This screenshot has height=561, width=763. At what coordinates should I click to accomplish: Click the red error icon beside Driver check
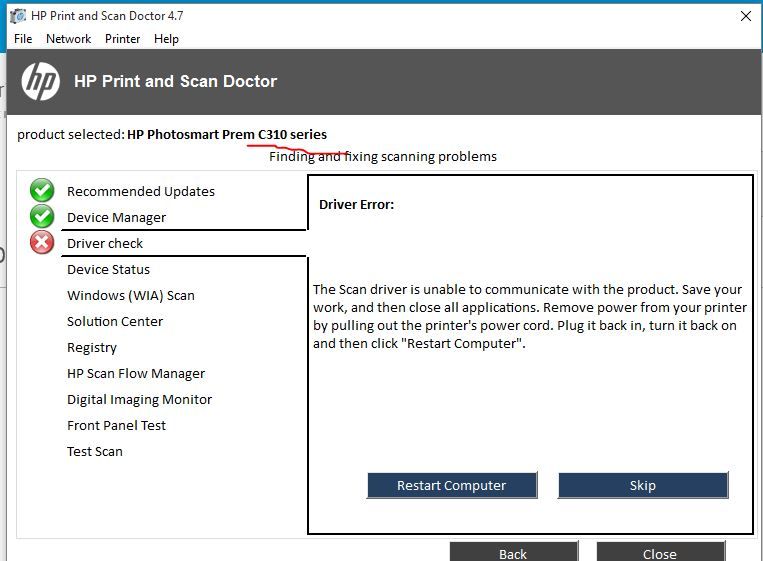click(42, 242)
